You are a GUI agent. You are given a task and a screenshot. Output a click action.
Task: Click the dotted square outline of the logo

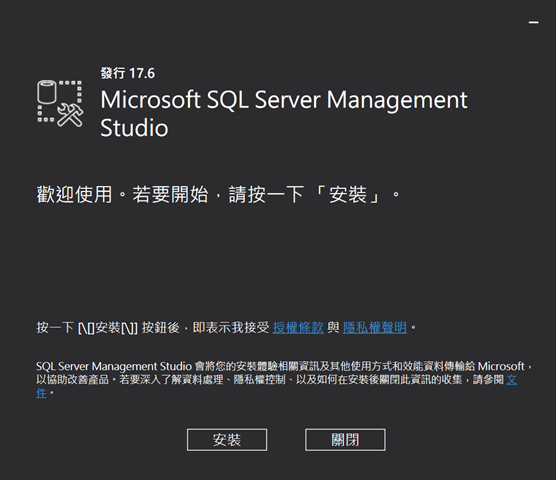[x=60, y=101]
